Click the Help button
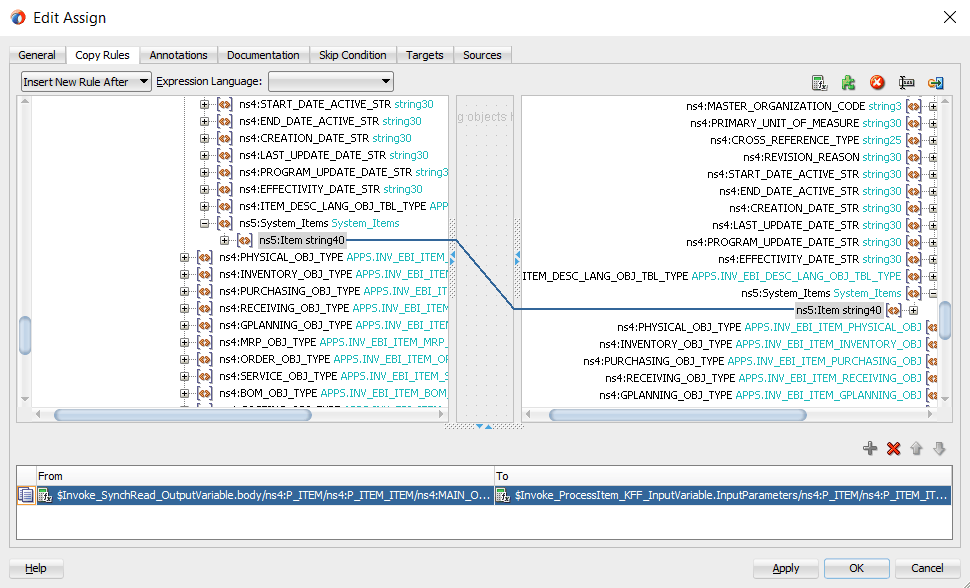Image resolution: width=970 pixels, height=588 pixels. [36, 568]
